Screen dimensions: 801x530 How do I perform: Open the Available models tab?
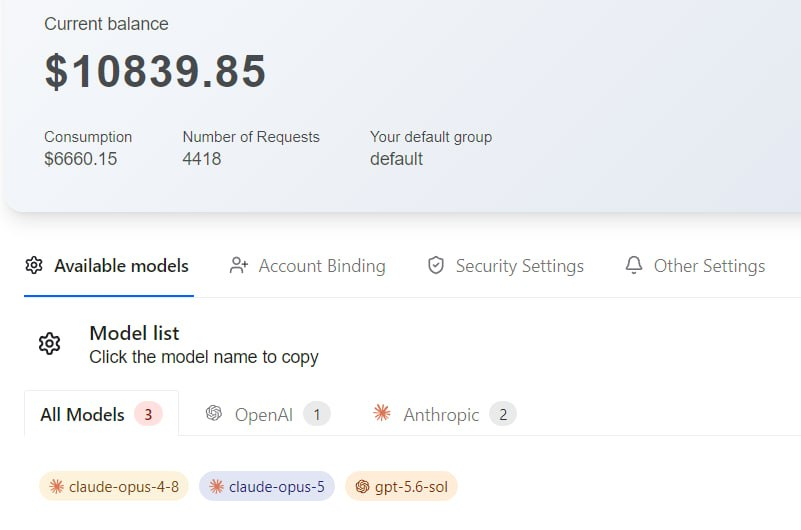pos(109,266)
